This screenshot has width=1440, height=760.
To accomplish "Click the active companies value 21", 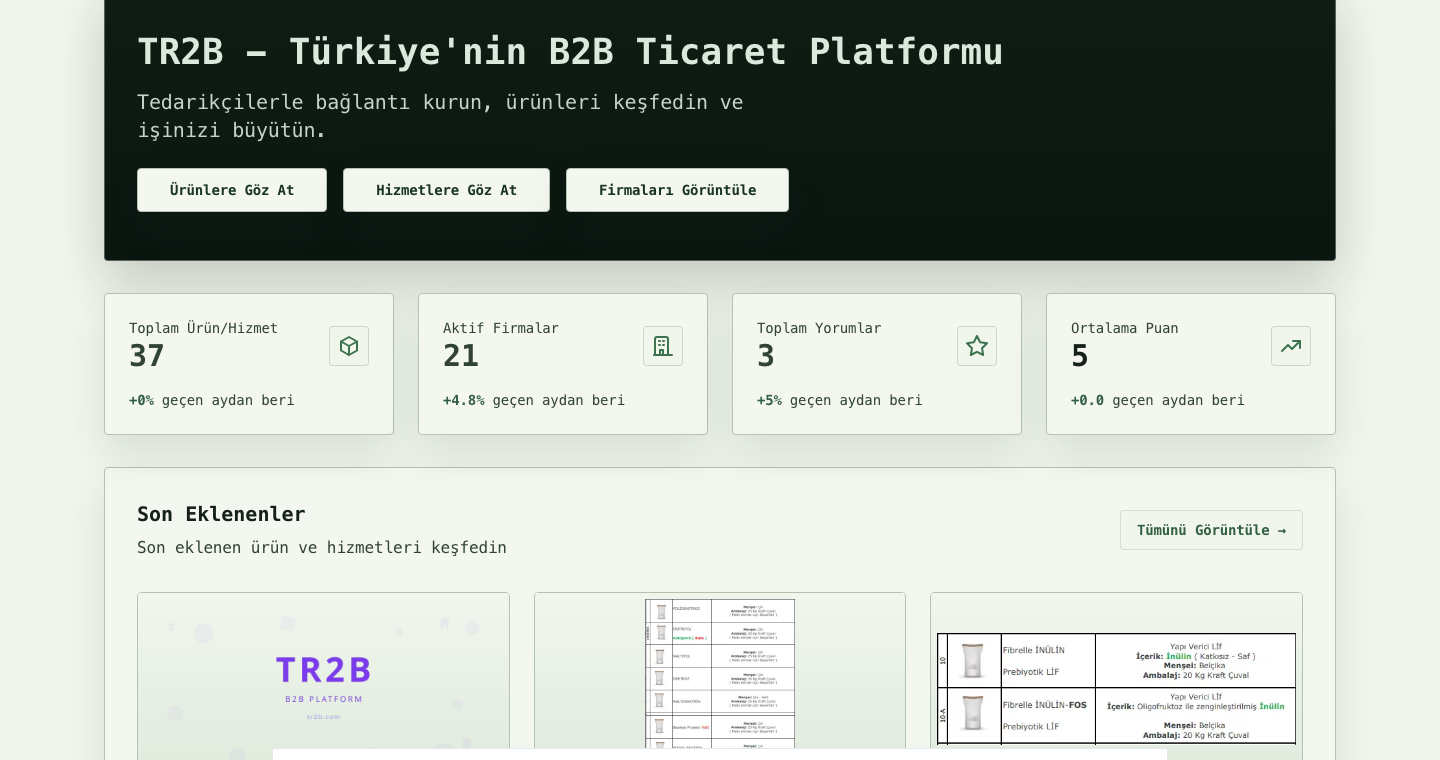I will 461,356.
